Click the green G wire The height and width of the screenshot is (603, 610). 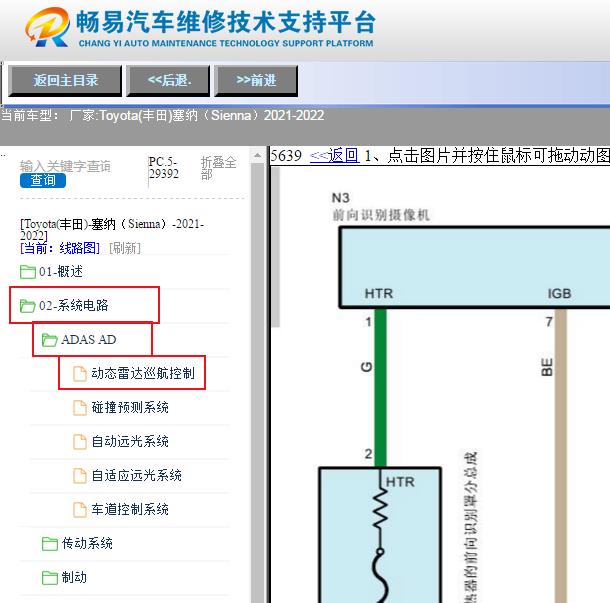click(380, 387)
